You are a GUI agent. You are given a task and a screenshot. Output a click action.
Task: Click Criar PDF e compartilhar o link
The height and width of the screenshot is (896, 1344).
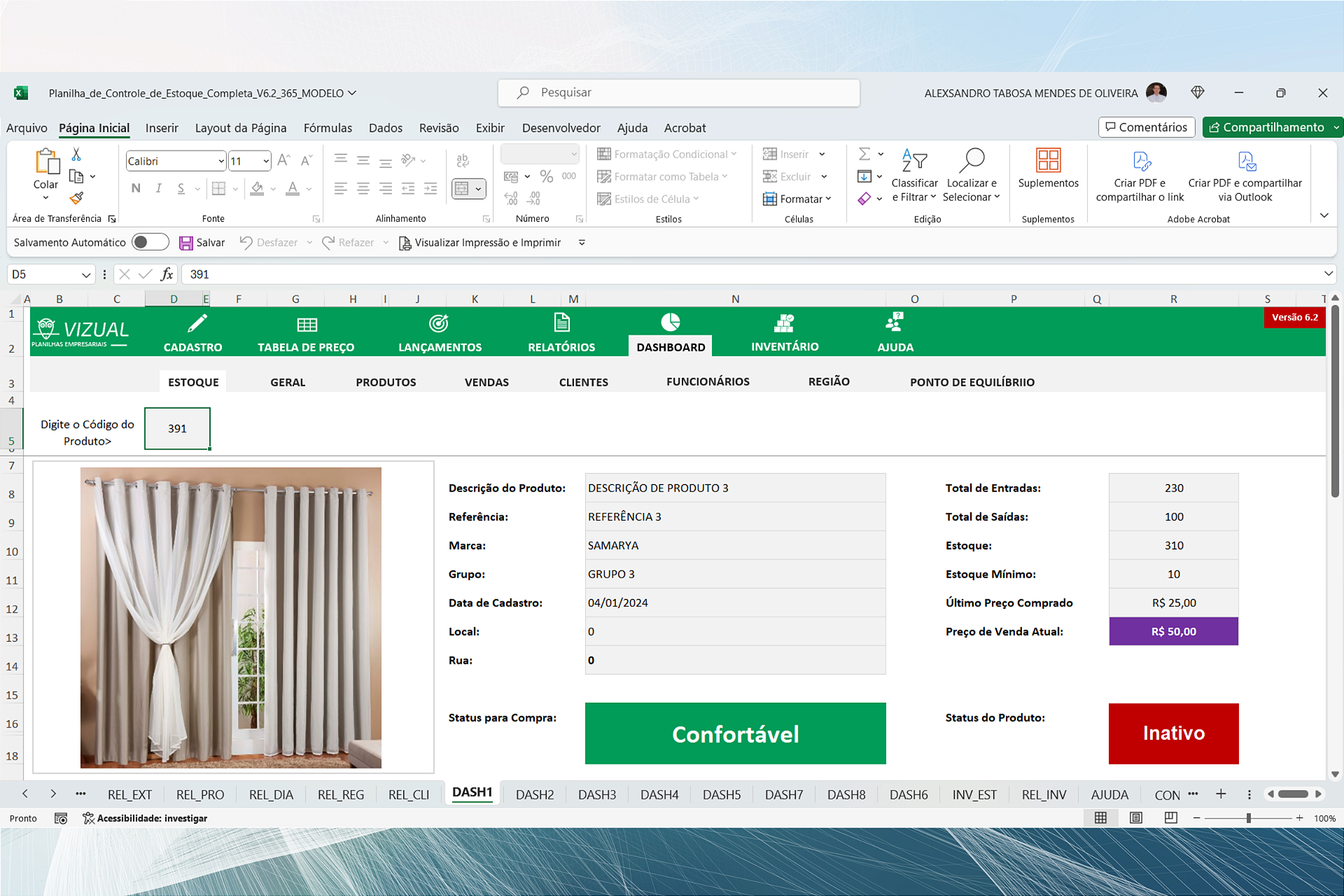pyautogui.click(x=1139, y=175)
